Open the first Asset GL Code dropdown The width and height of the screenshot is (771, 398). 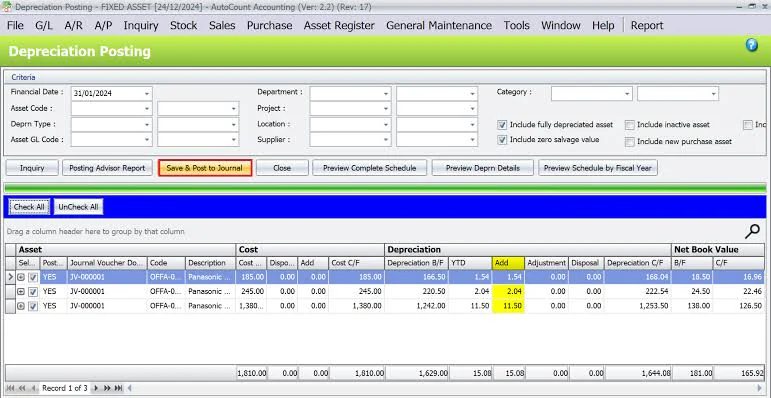coord(147,140)
